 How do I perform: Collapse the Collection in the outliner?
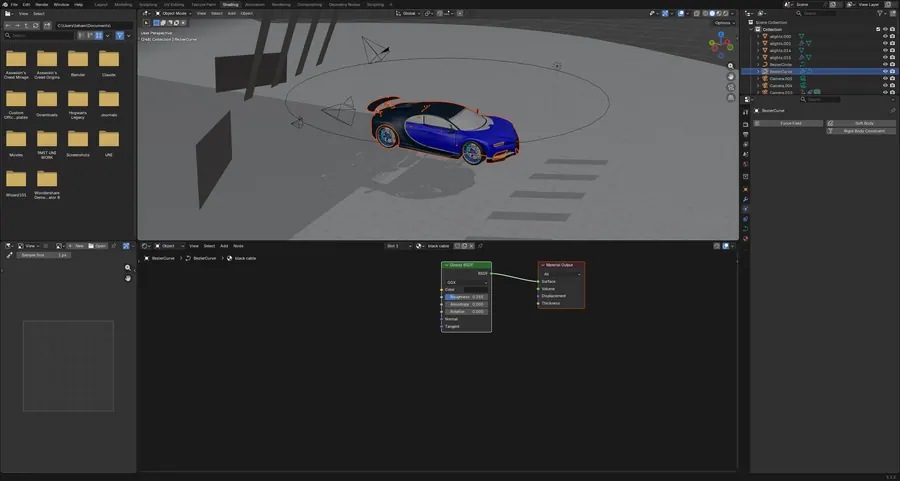click(751, 29)
